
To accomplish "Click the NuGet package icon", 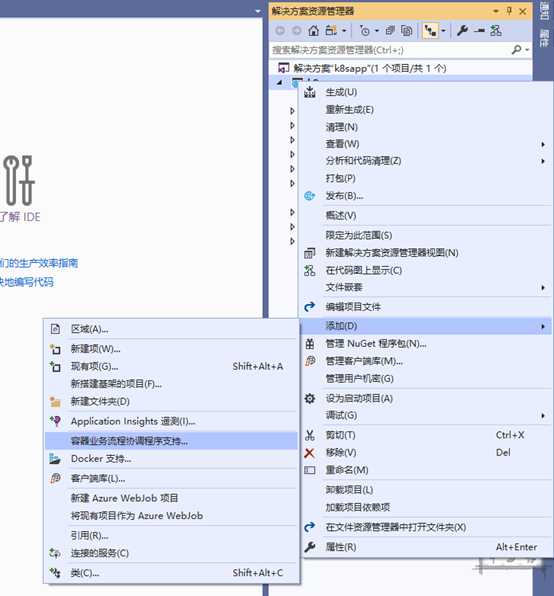I will 310,344.
